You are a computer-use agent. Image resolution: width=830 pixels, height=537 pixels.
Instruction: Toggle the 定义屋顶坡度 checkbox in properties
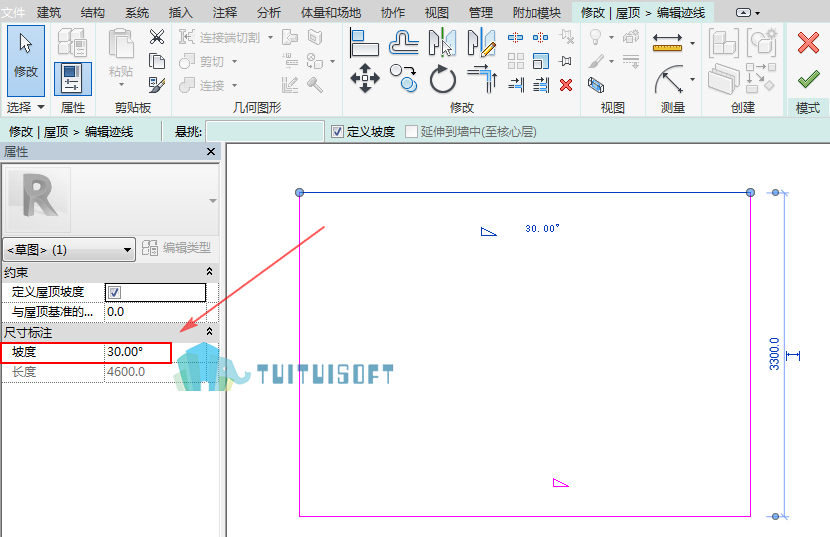coord(114,292)
